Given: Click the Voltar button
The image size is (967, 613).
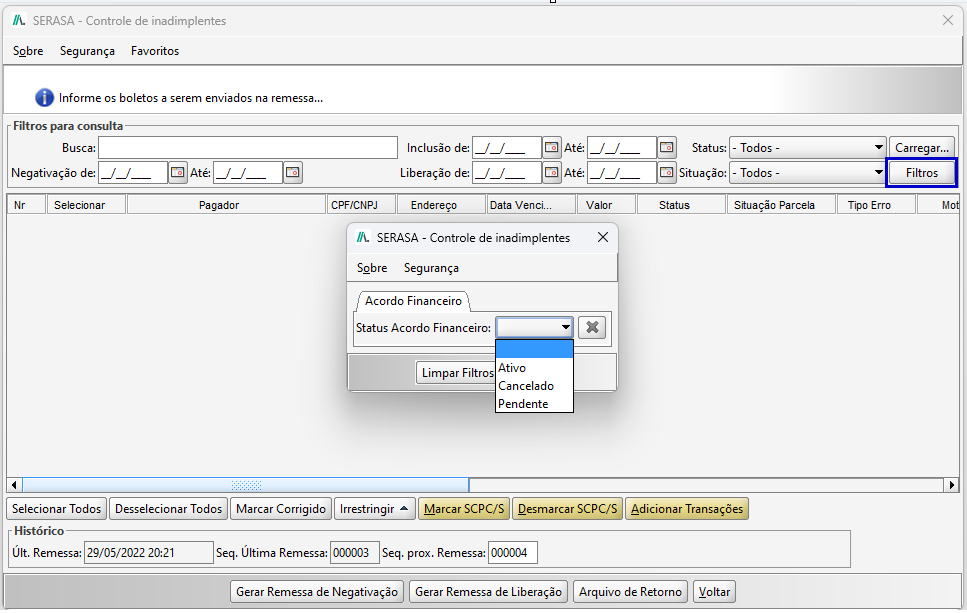Looking at the screenshot, I should pyautogui.click(x=714, y=591).
